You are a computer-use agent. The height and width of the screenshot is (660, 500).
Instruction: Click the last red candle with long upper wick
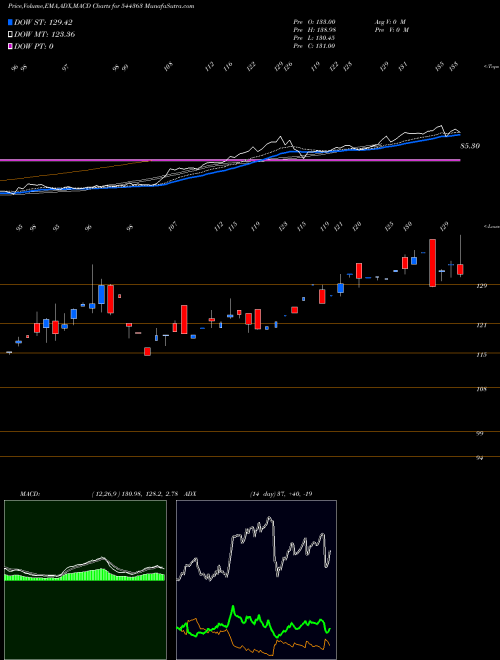point(460,269)
